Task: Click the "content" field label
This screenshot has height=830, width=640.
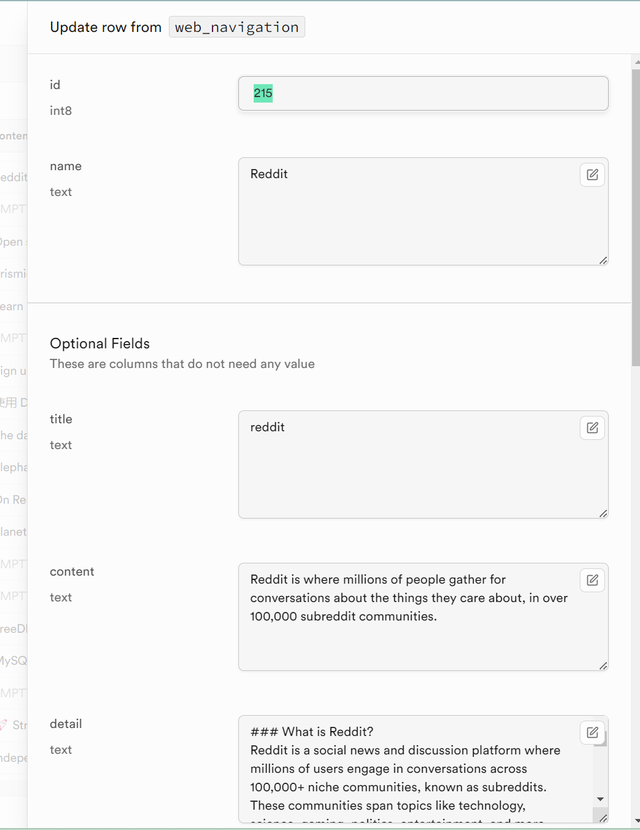Action: click(x=72, y=572)
